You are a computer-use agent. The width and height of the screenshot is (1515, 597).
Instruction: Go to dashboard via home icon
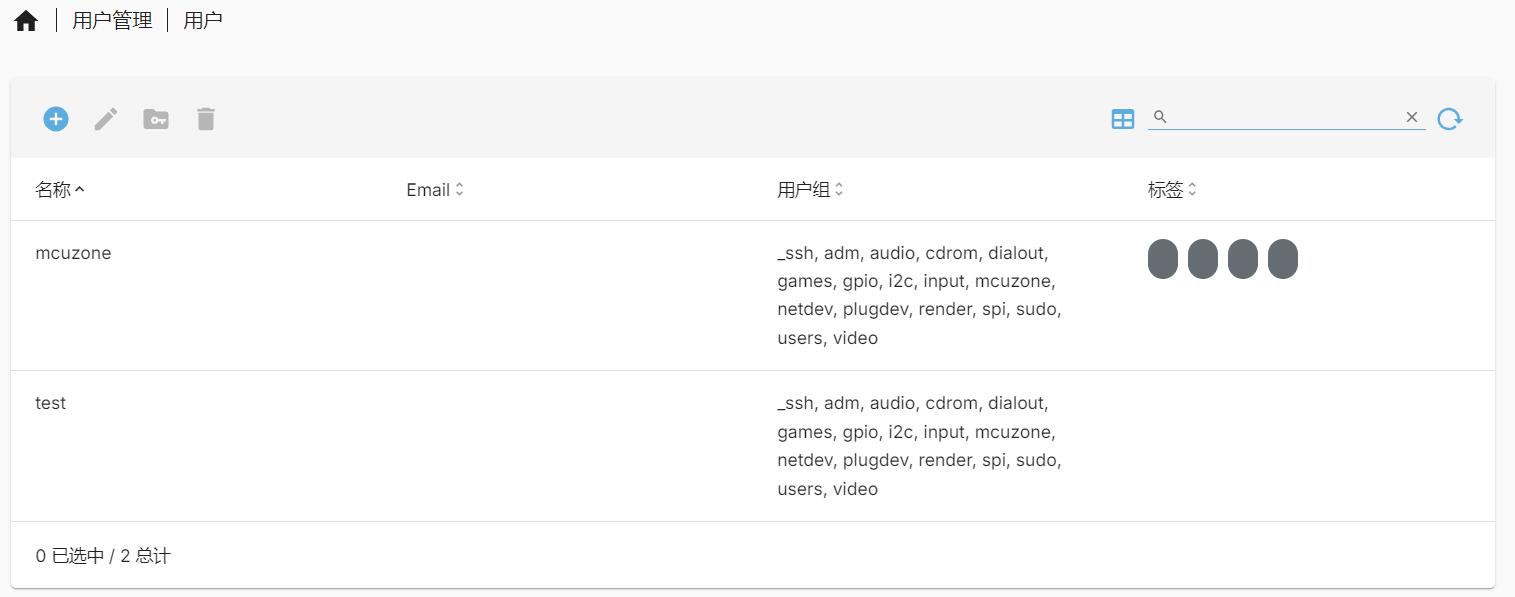(26, 21)
